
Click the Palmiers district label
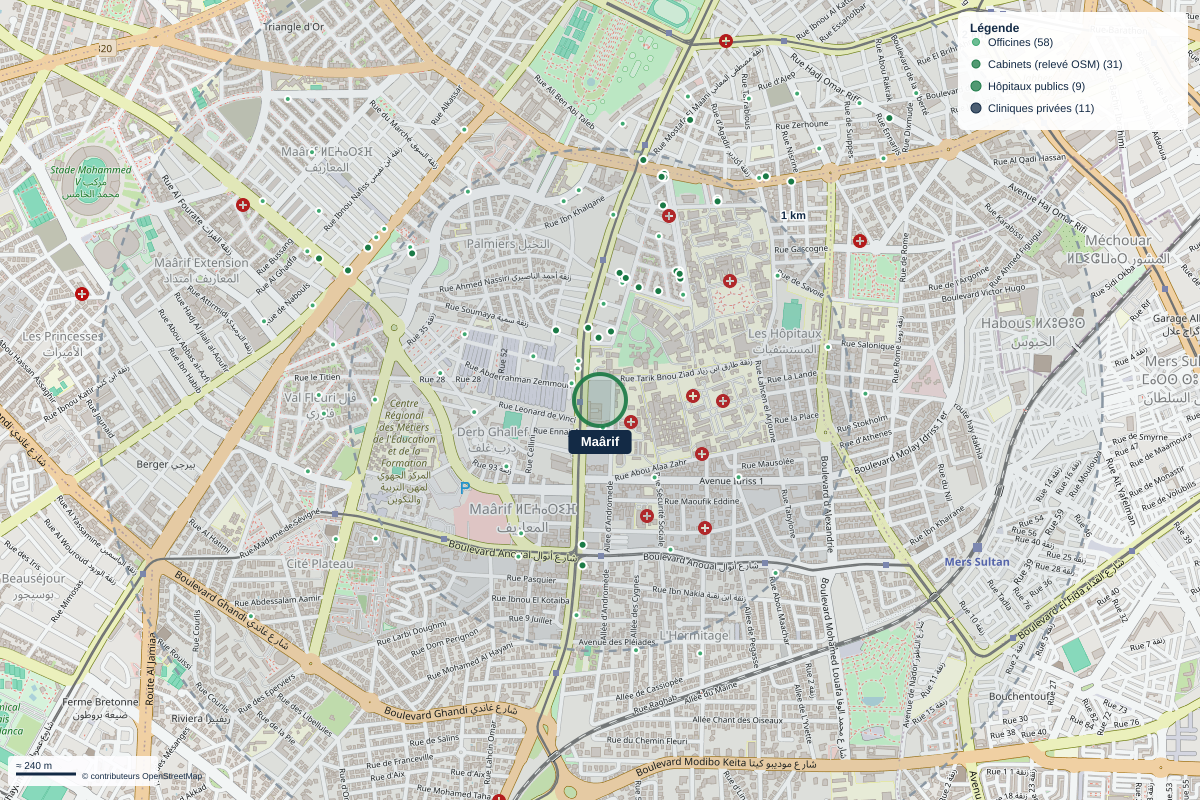[x=509, y=244]
